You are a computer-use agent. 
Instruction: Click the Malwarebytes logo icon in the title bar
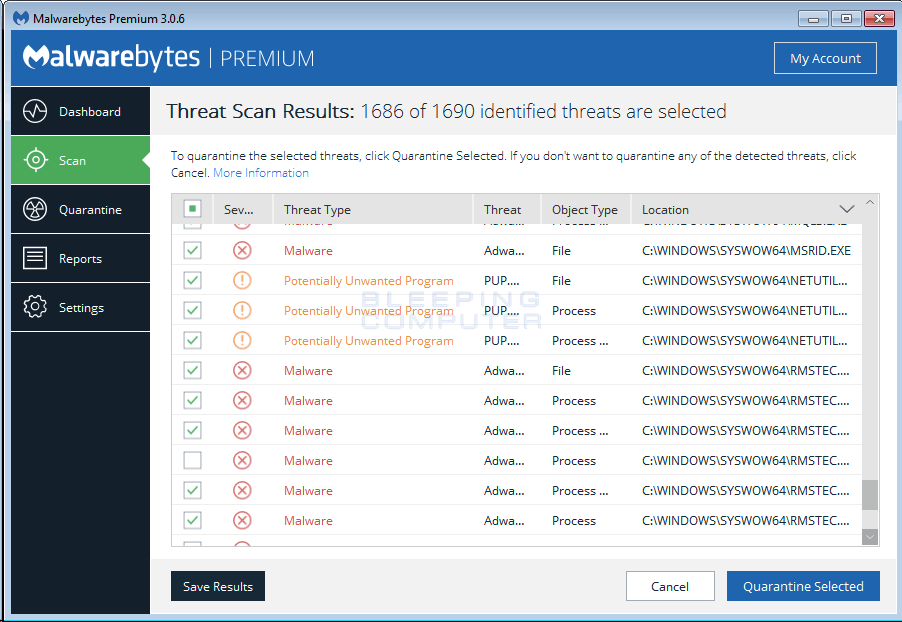coord(21,18)
